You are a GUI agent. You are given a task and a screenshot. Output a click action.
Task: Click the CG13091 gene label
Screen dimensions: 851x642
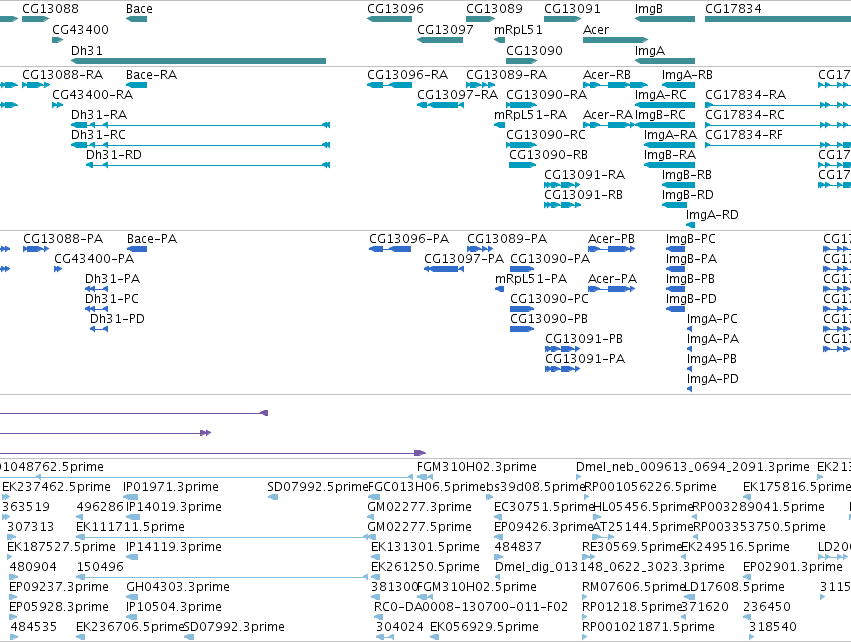tap(572, 9)
